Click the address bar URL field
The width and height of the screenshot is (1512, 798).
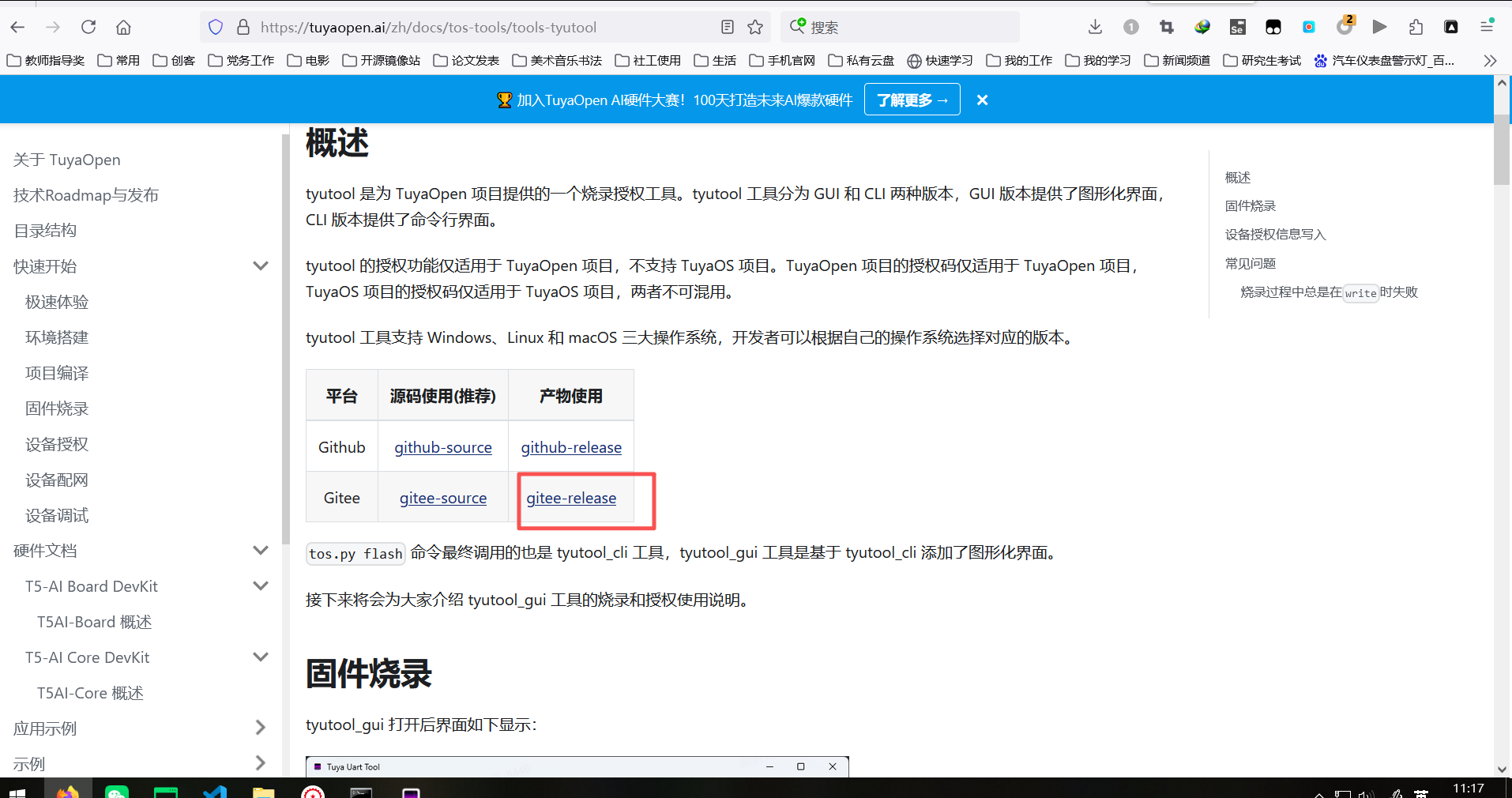483,27
